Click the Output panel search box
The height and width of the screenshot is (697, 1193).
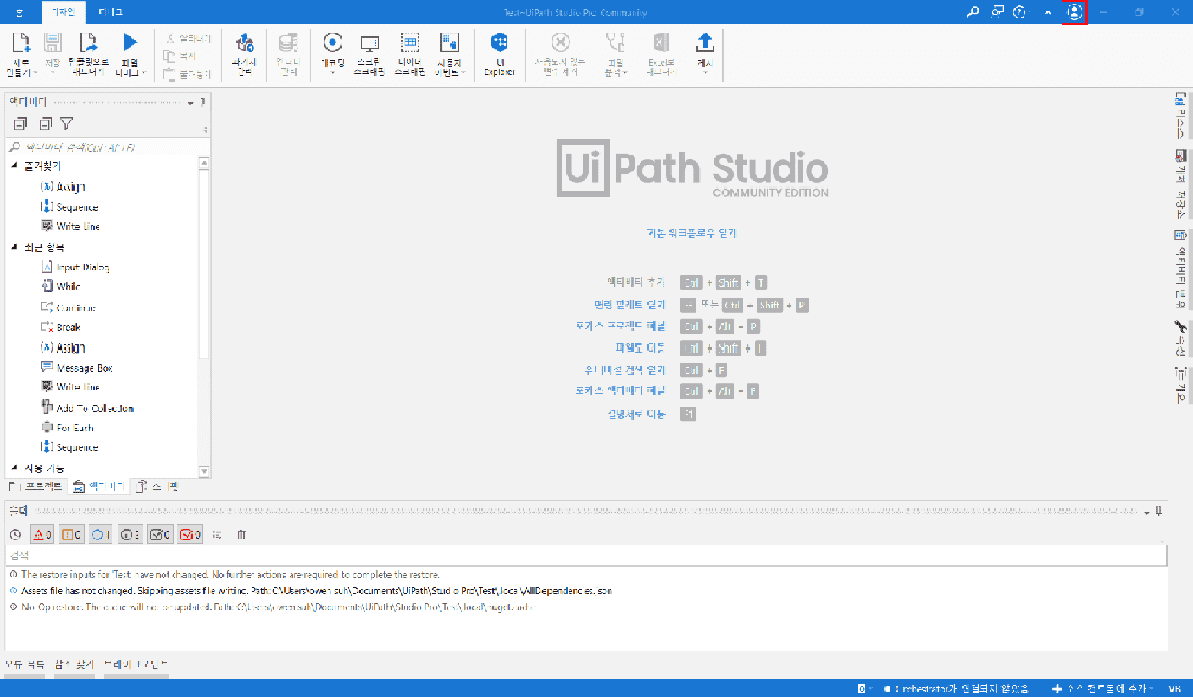pyautogui.click(x=586, y=555)
